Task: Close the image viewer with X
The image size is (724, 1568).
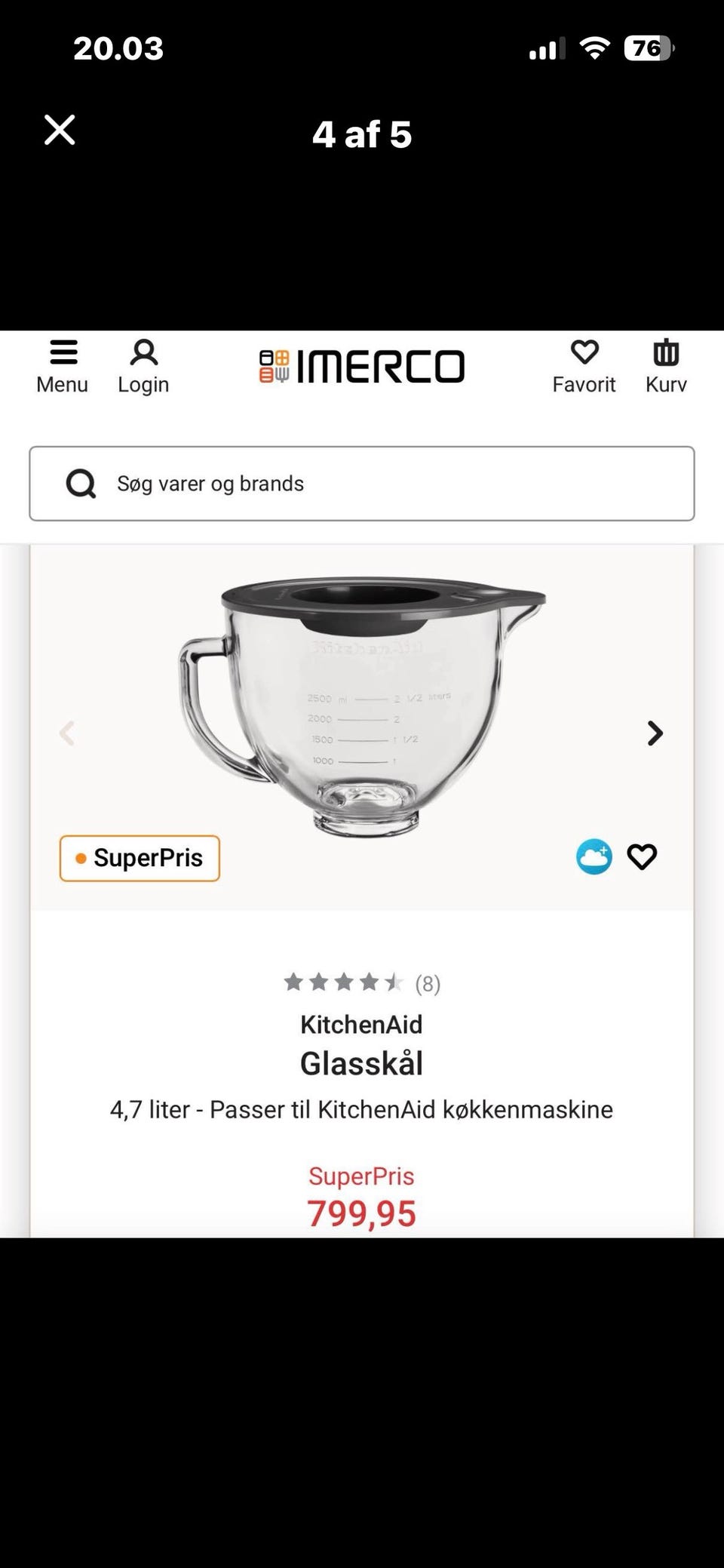Action: (60, 130)
